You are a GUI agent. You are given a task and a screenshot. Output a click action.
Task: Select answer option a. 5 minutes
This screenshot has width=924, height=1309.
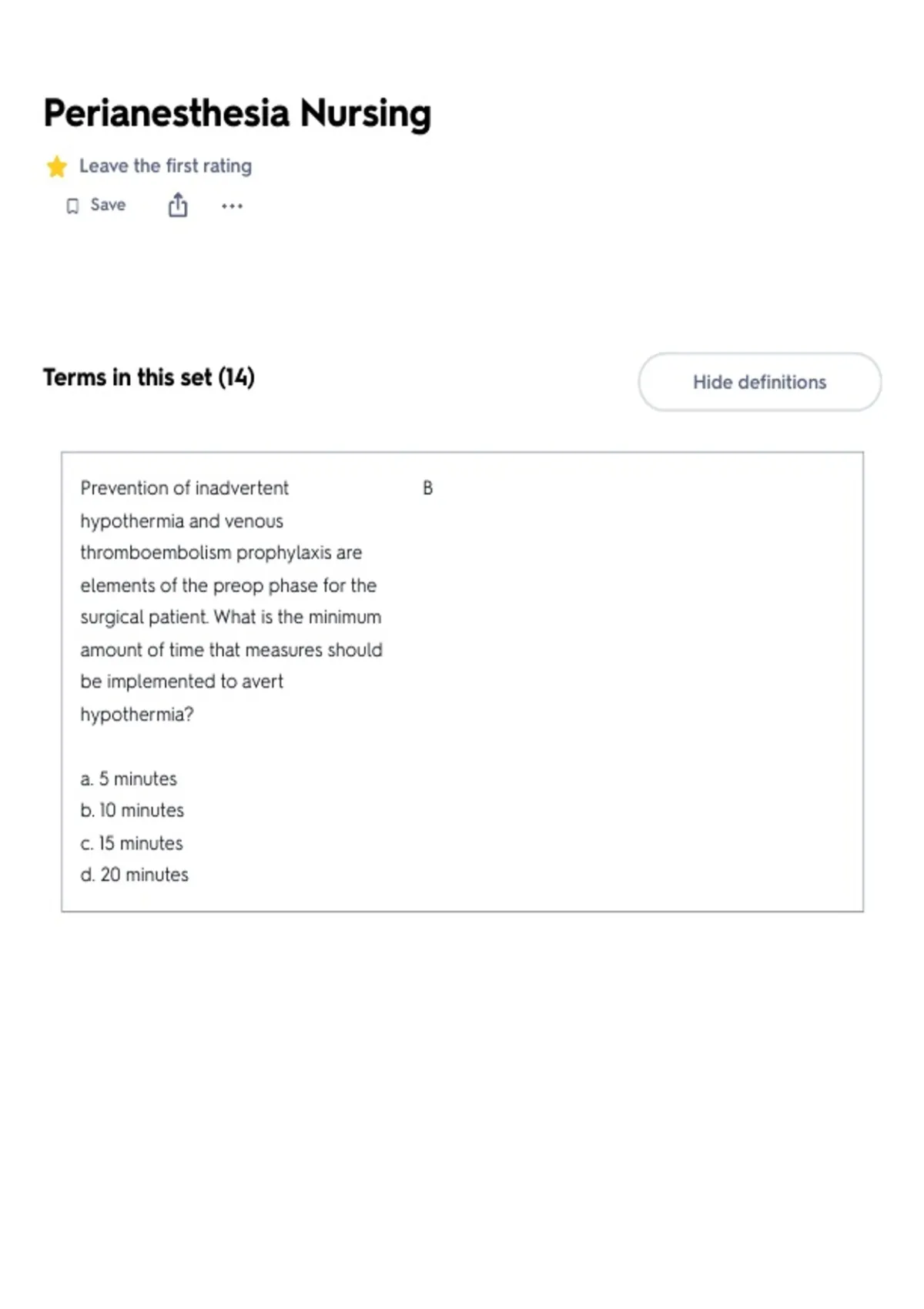129,778
